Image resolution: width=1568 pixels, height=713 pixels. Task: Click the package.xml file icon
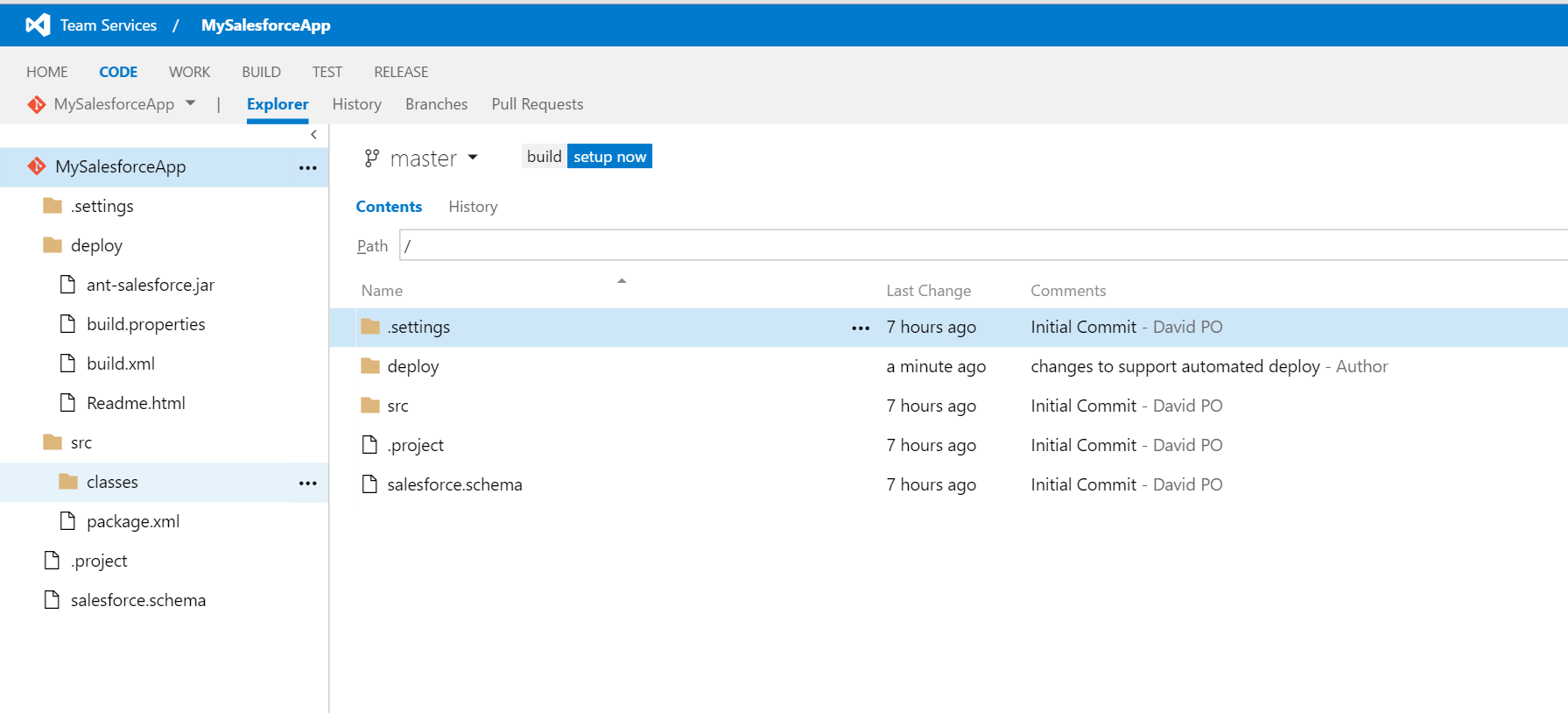(x=67, y=520)
